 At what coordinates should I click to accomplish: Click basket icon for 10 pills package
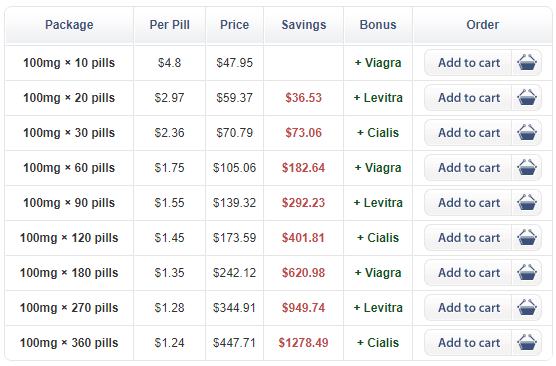(527, 63)
